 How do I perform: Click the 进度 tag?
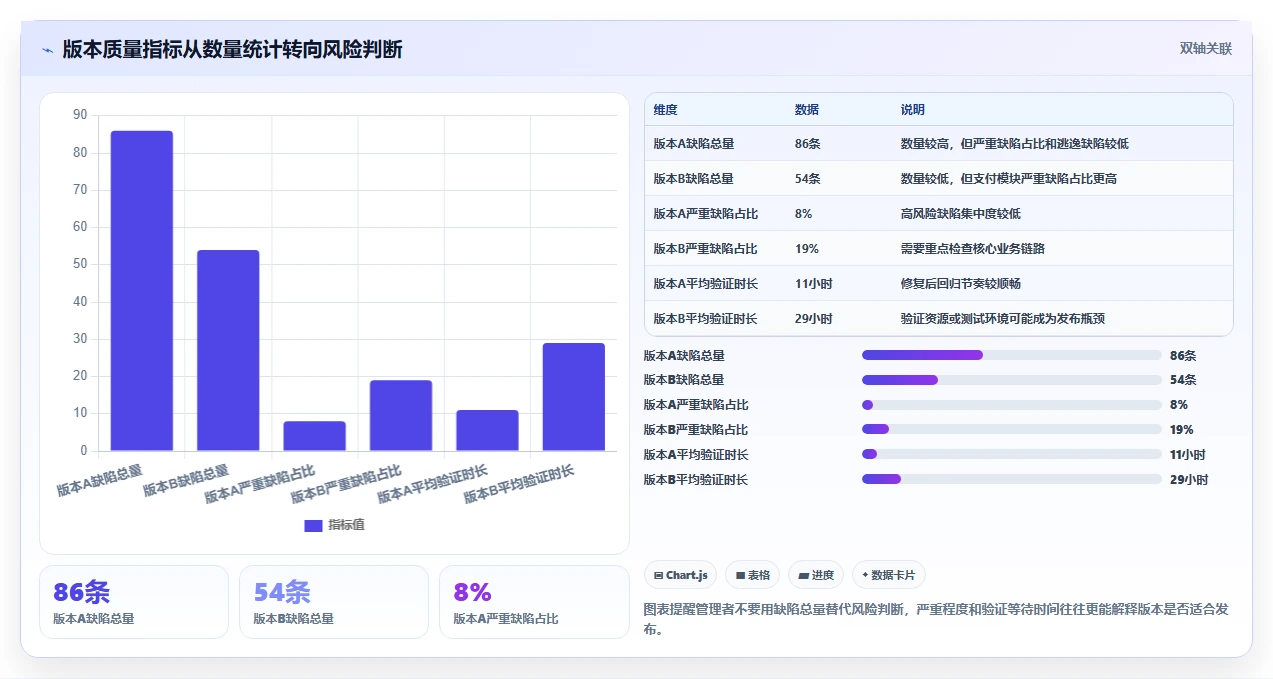[816, 575]
